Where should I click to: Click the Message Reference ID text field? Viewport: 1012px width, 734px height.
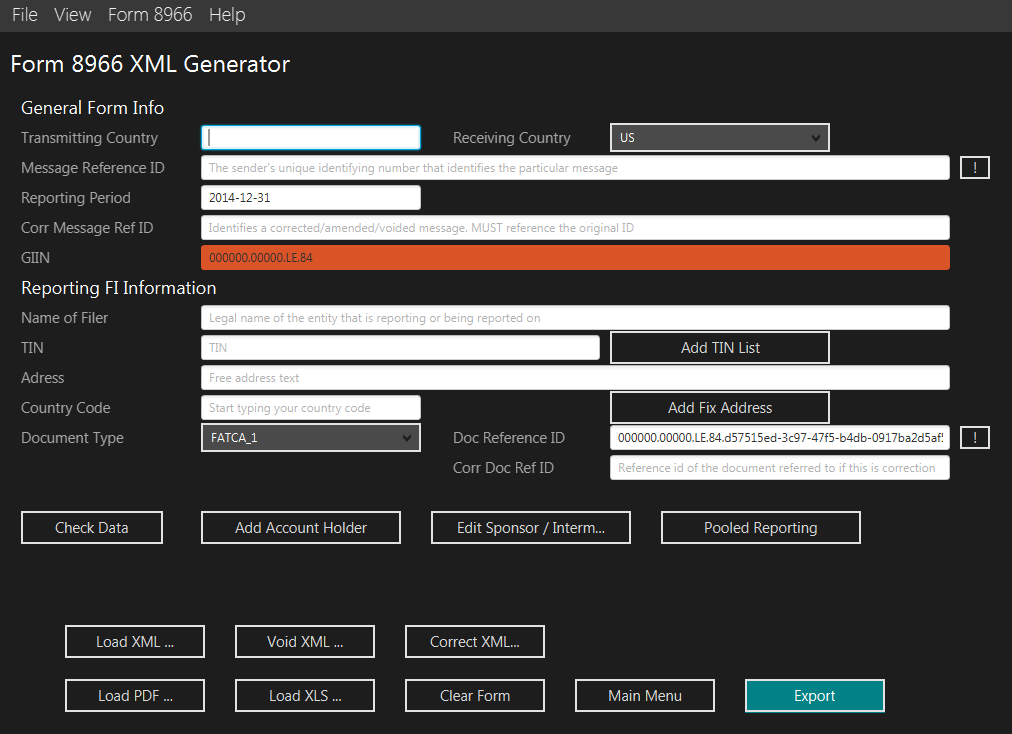[575, 168]
